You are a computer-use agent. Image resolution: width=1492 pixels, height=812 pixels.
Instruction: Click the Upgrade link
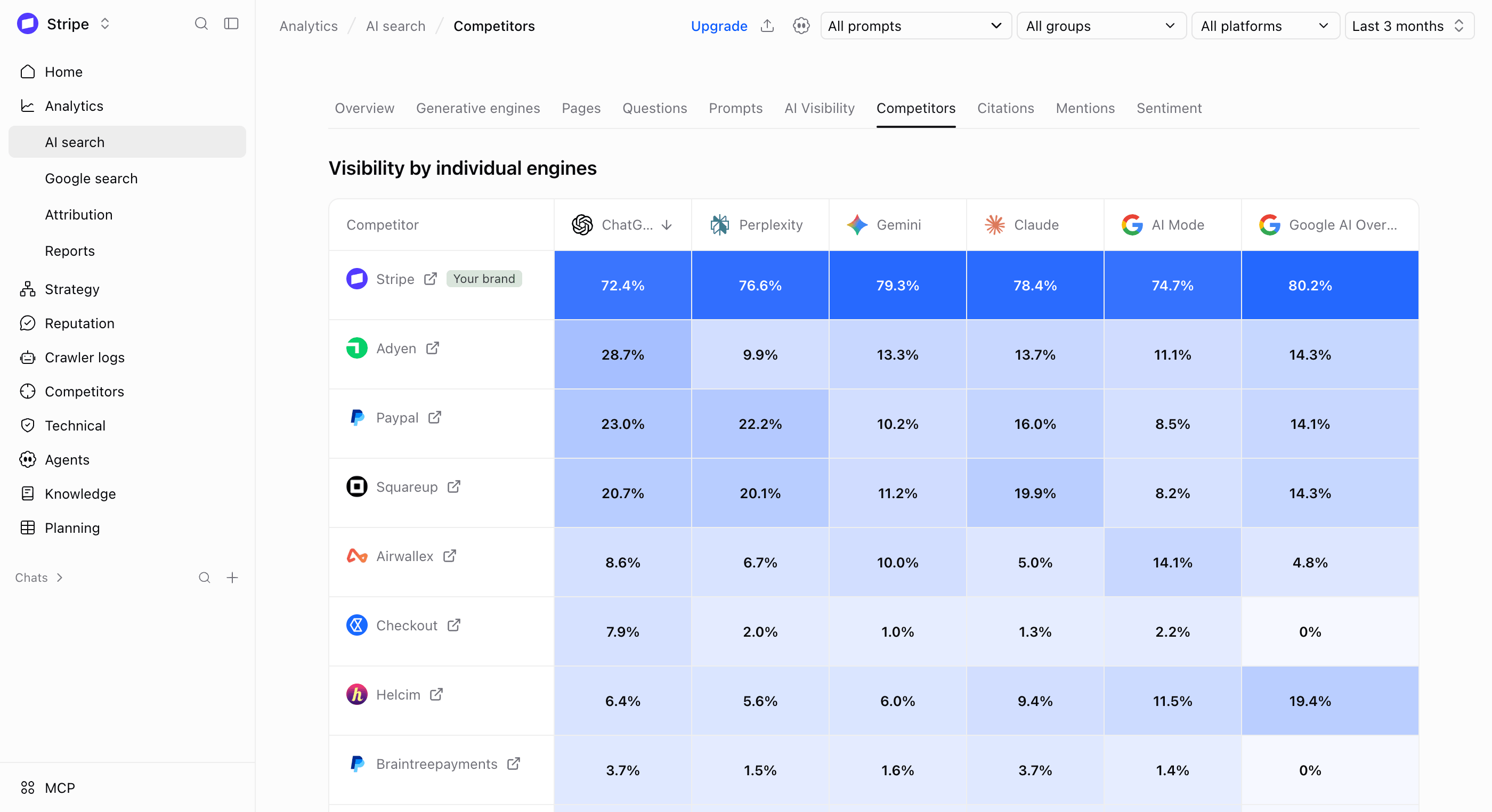click(x=719, y=26)
